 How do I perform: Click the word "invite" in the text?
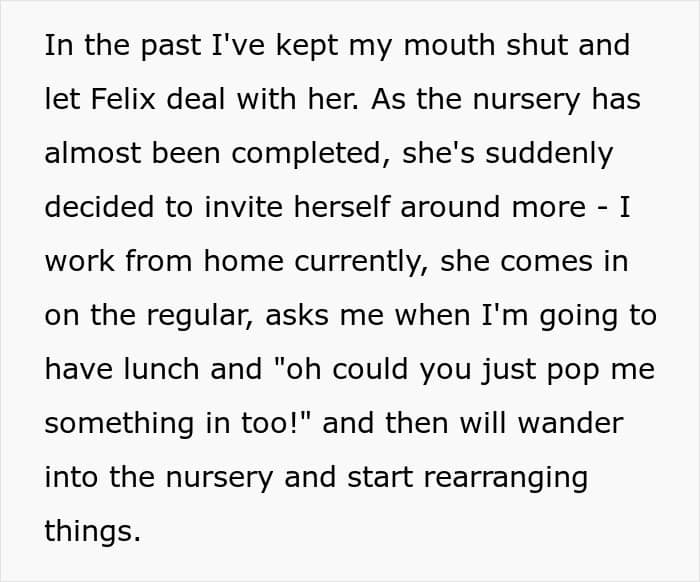[x=244, y=207]
